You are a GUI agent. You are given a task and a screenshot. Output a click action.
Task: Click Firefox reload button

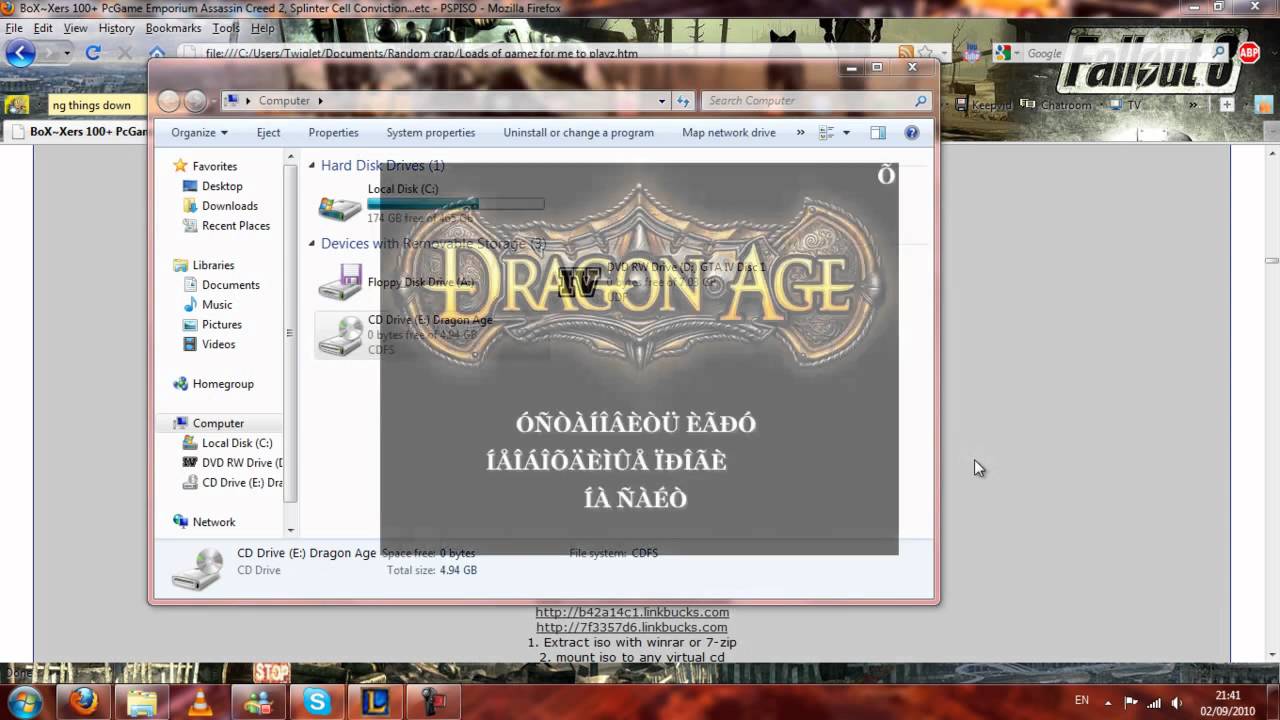point(93,53)
